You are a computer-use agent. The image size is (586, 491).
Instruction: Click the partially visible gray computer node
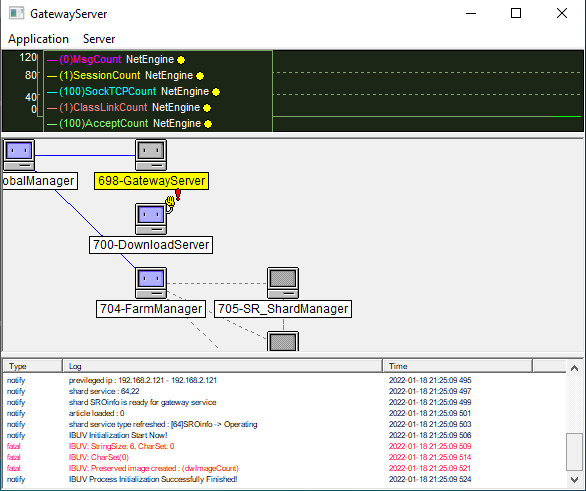283,341
